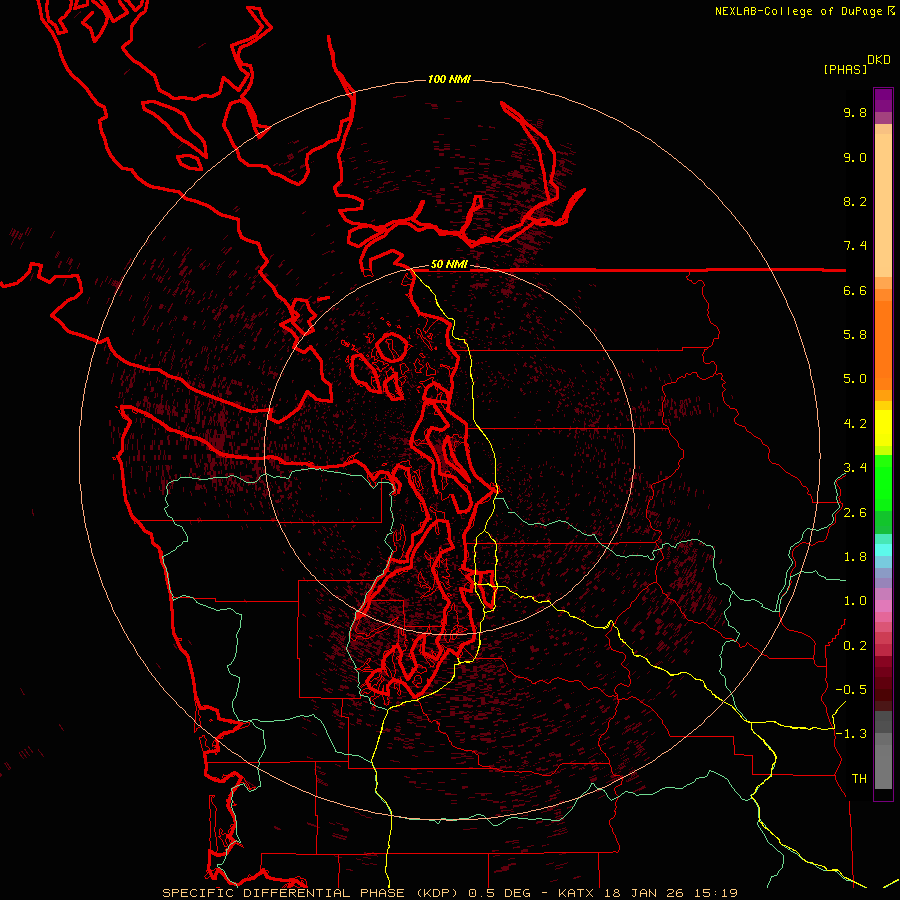Click the 6.6 scale value
The image size is (900, 900).
pyautogui.click(x=855, y=290)
